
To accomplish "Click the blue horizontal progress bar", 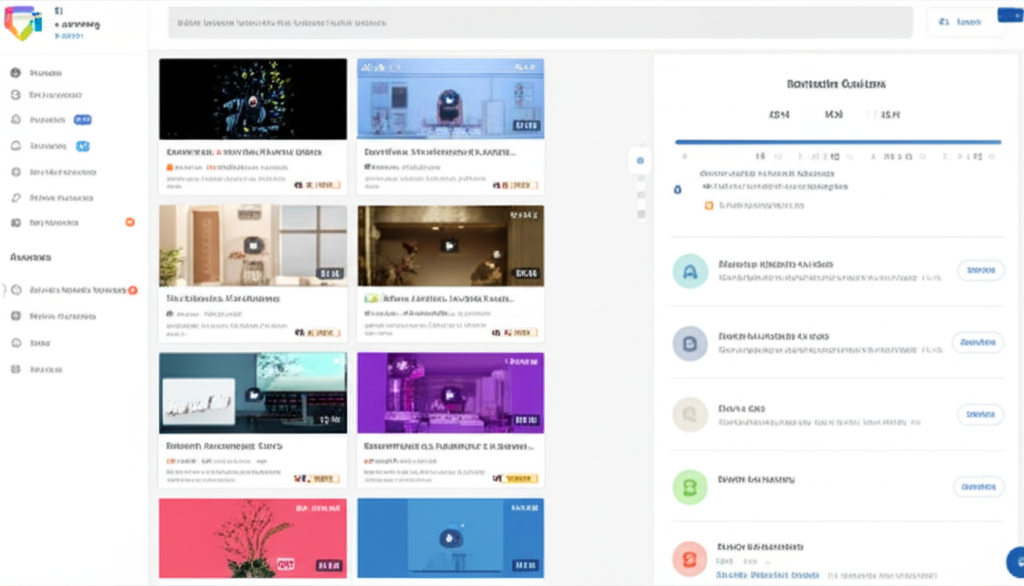I will pyautogui.click(x=838, y=142).
